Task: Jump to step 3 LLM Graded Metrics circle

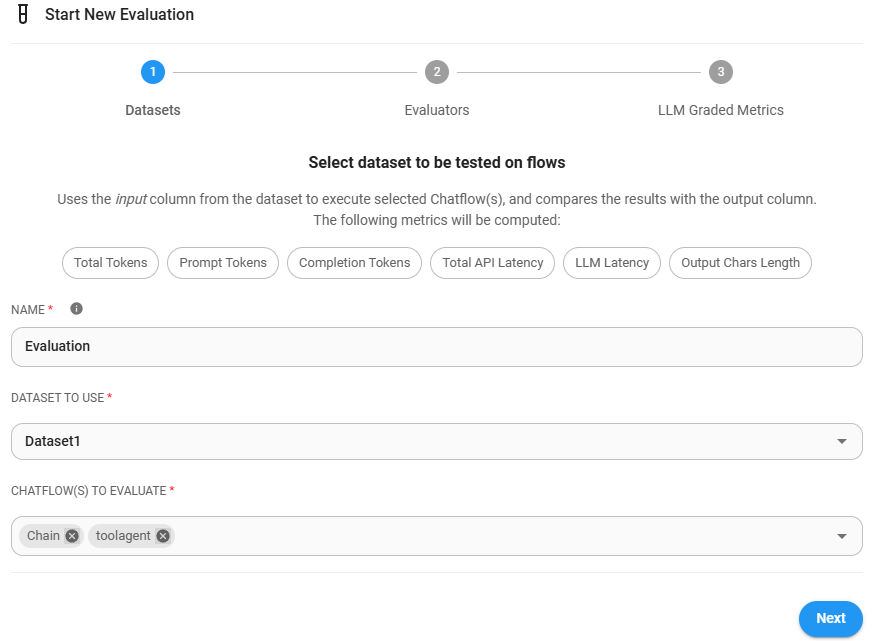Action: (x=720, y=72)
